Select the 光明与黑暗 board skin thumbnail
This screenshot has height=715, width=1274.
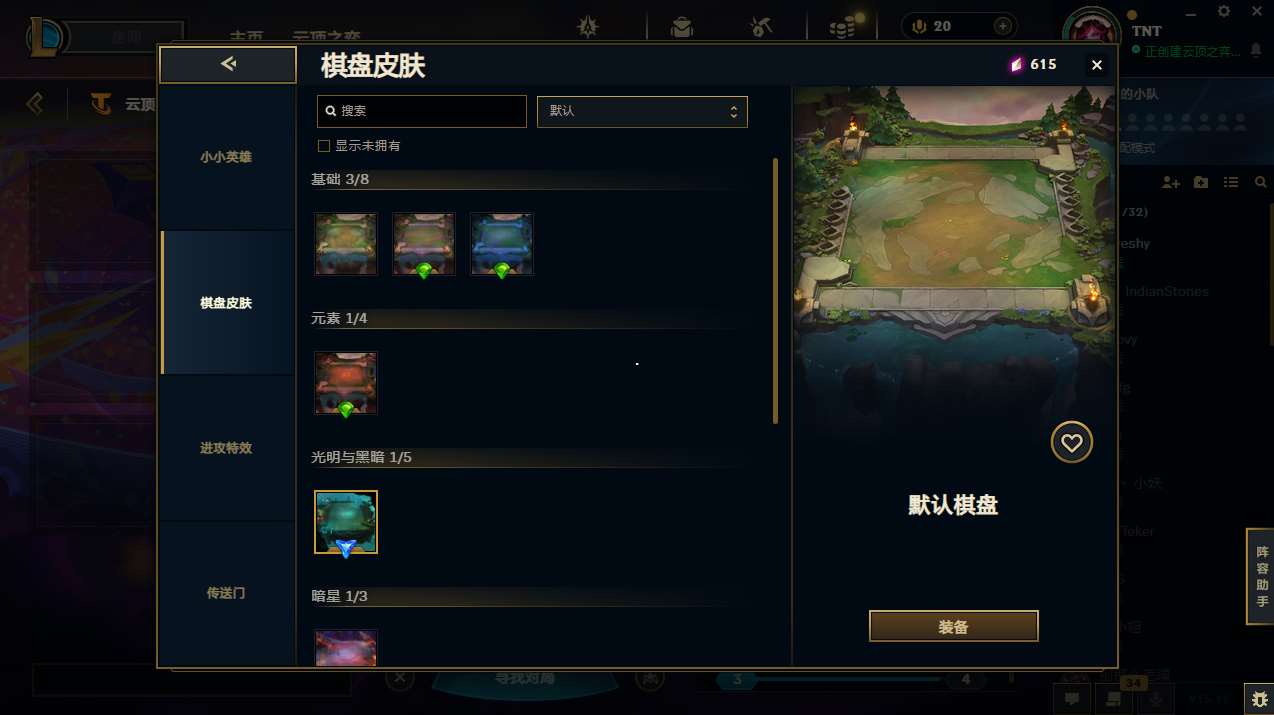[346, 522]
